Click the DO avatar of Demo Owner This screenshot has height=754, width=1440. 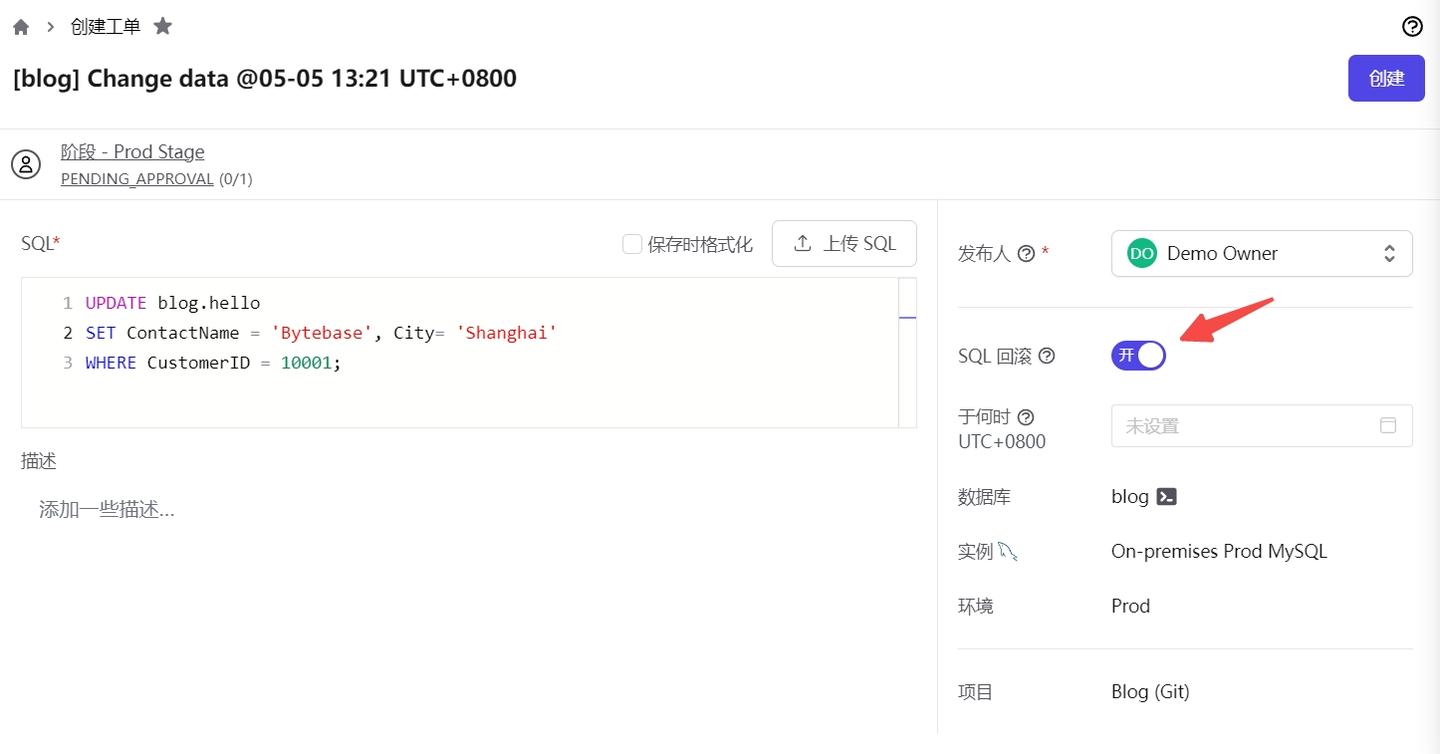1142,254
